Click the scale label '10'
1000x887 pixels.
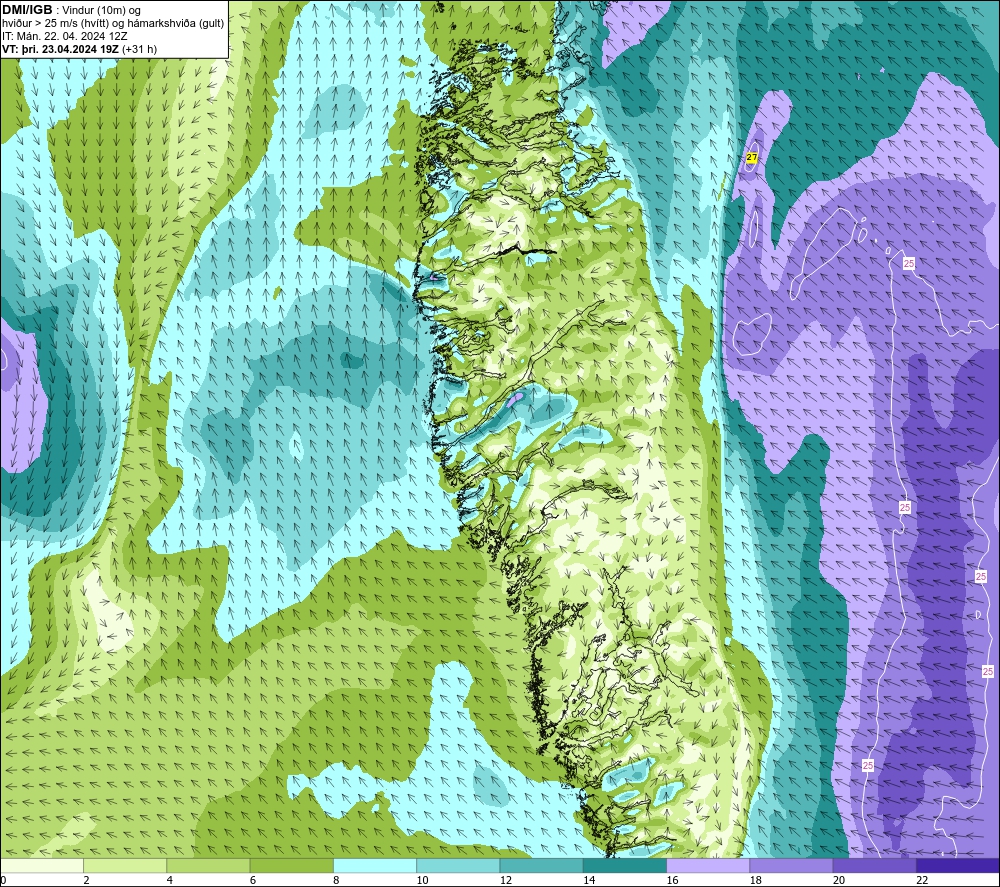pos(423,881)
